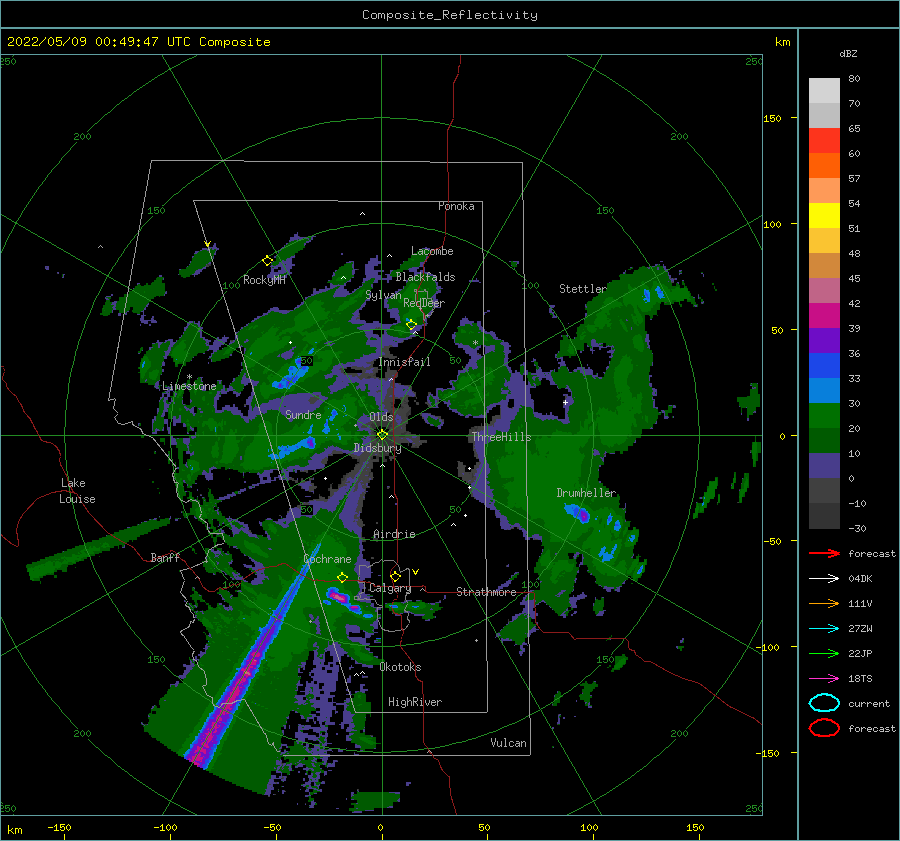Select the cyan 27ZW arrow icon
This screenshot has height=841, width=900.
824,629
